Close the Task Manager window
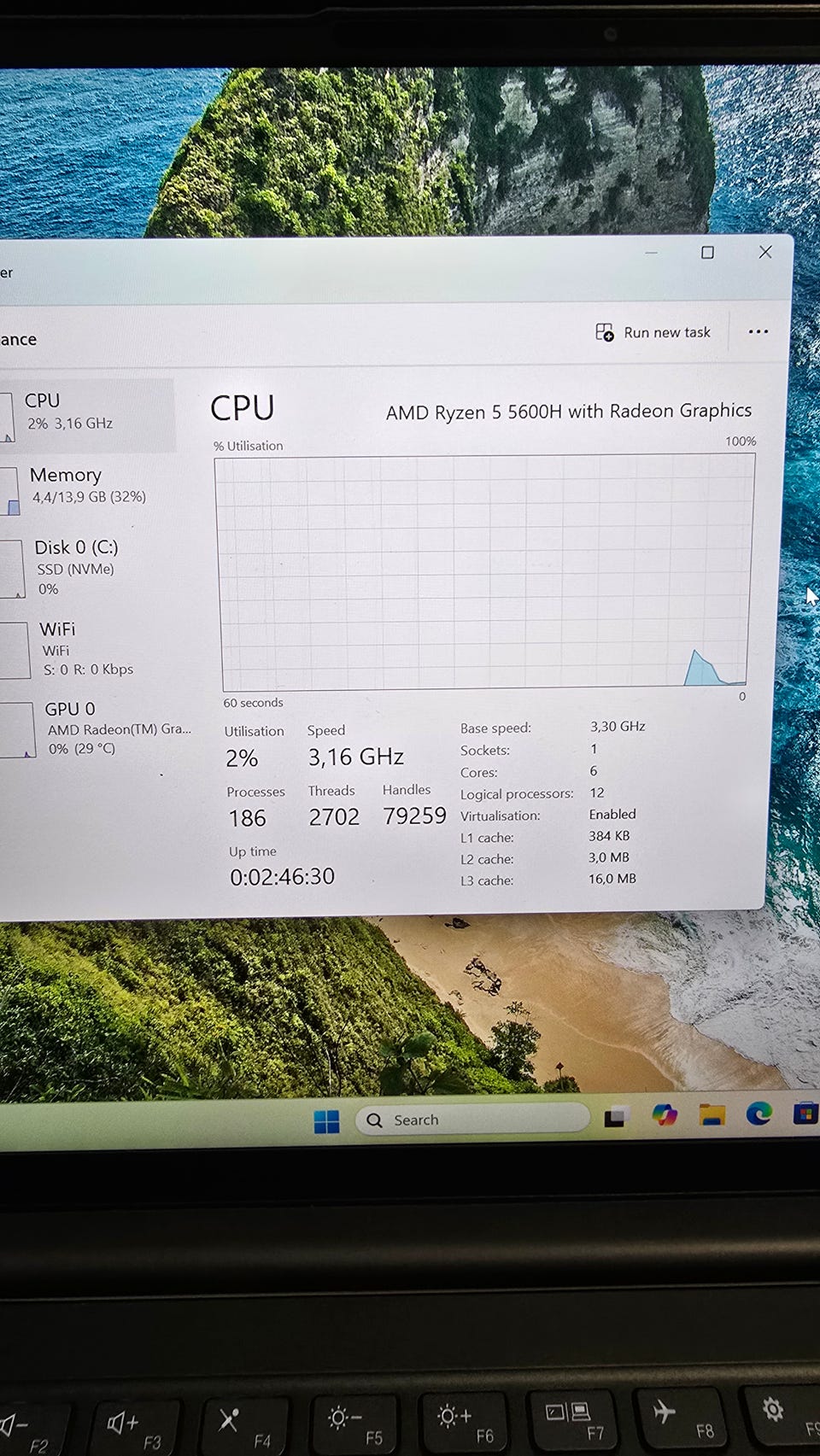Viewport: 820px width, 1456px height. point(765,252)
